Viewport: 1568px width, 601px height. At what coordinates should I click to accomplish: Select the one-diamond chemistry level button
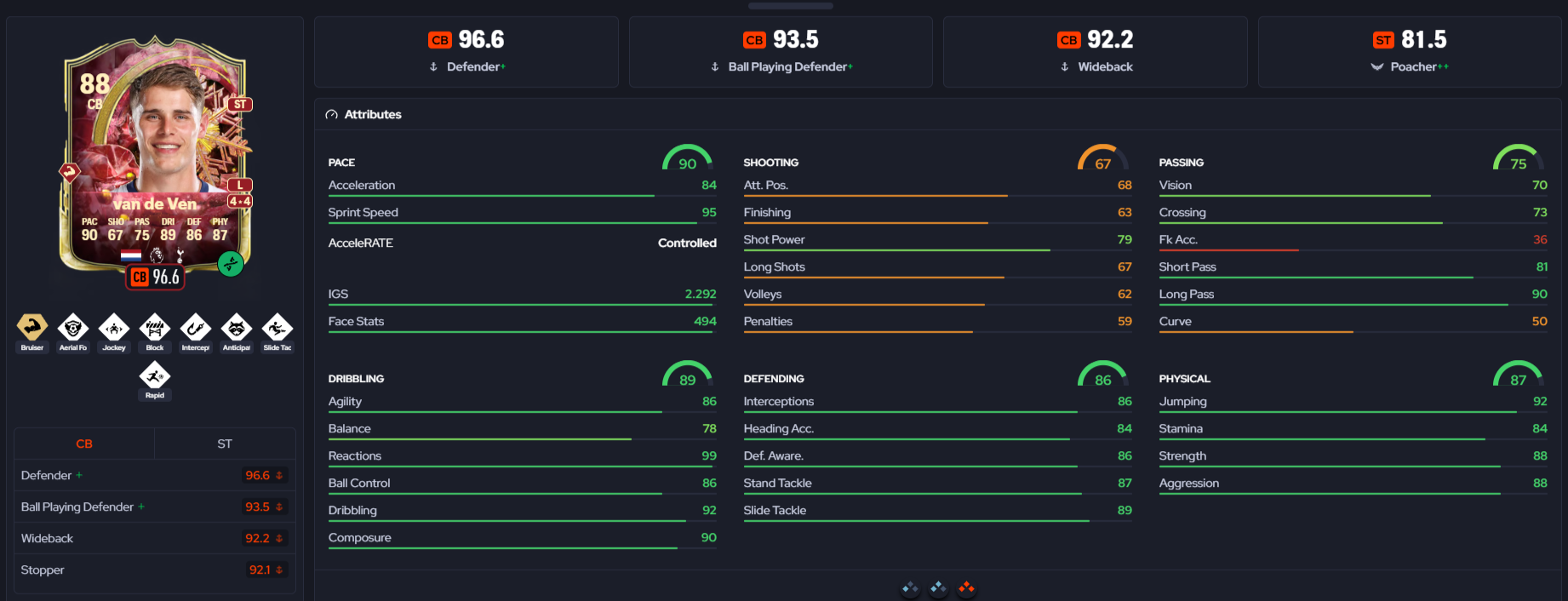pyautogui.click(x=910, y=587)
